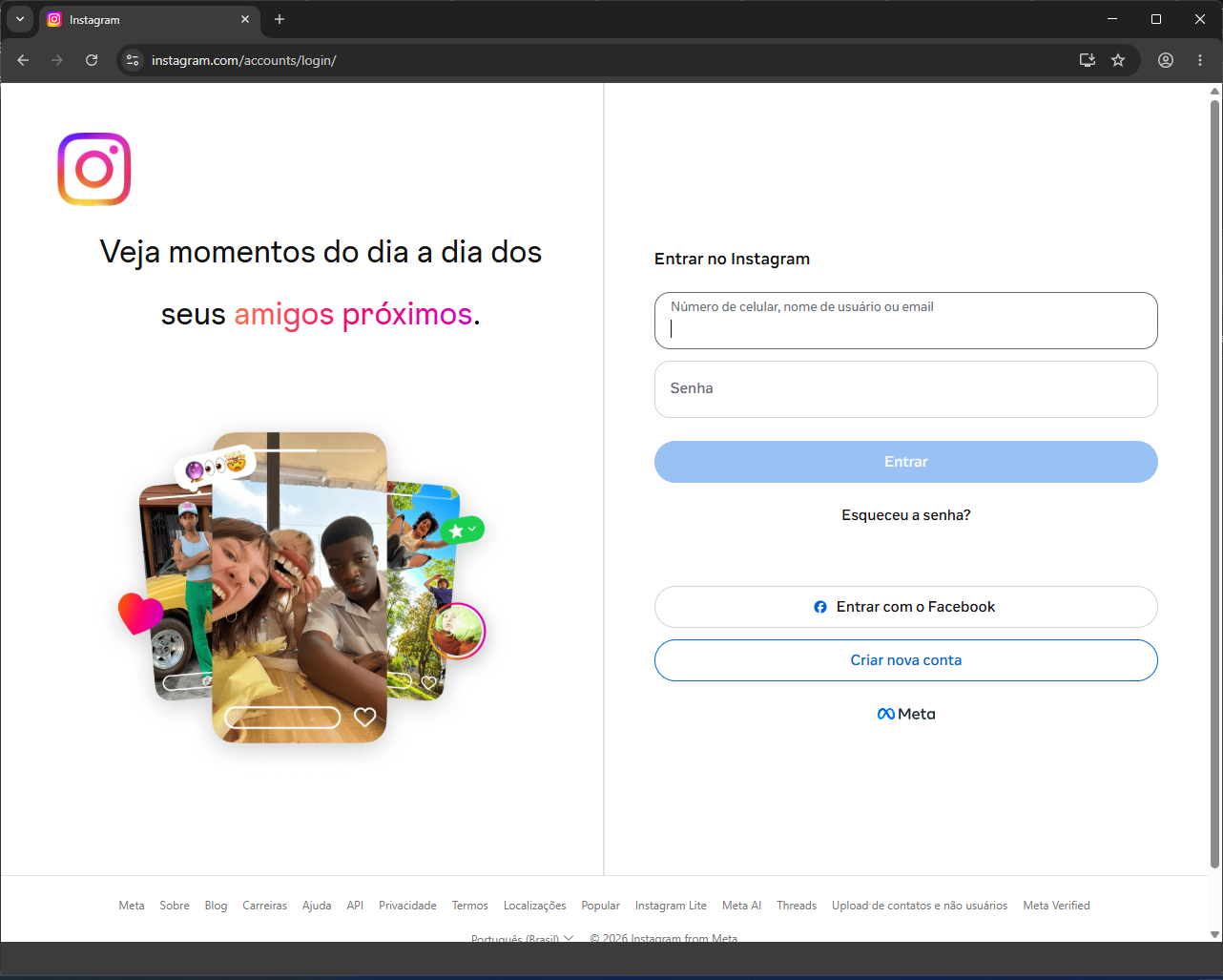Click the address bar URL
Screen dimensions: 1223x980
click(x=244, y=60)
